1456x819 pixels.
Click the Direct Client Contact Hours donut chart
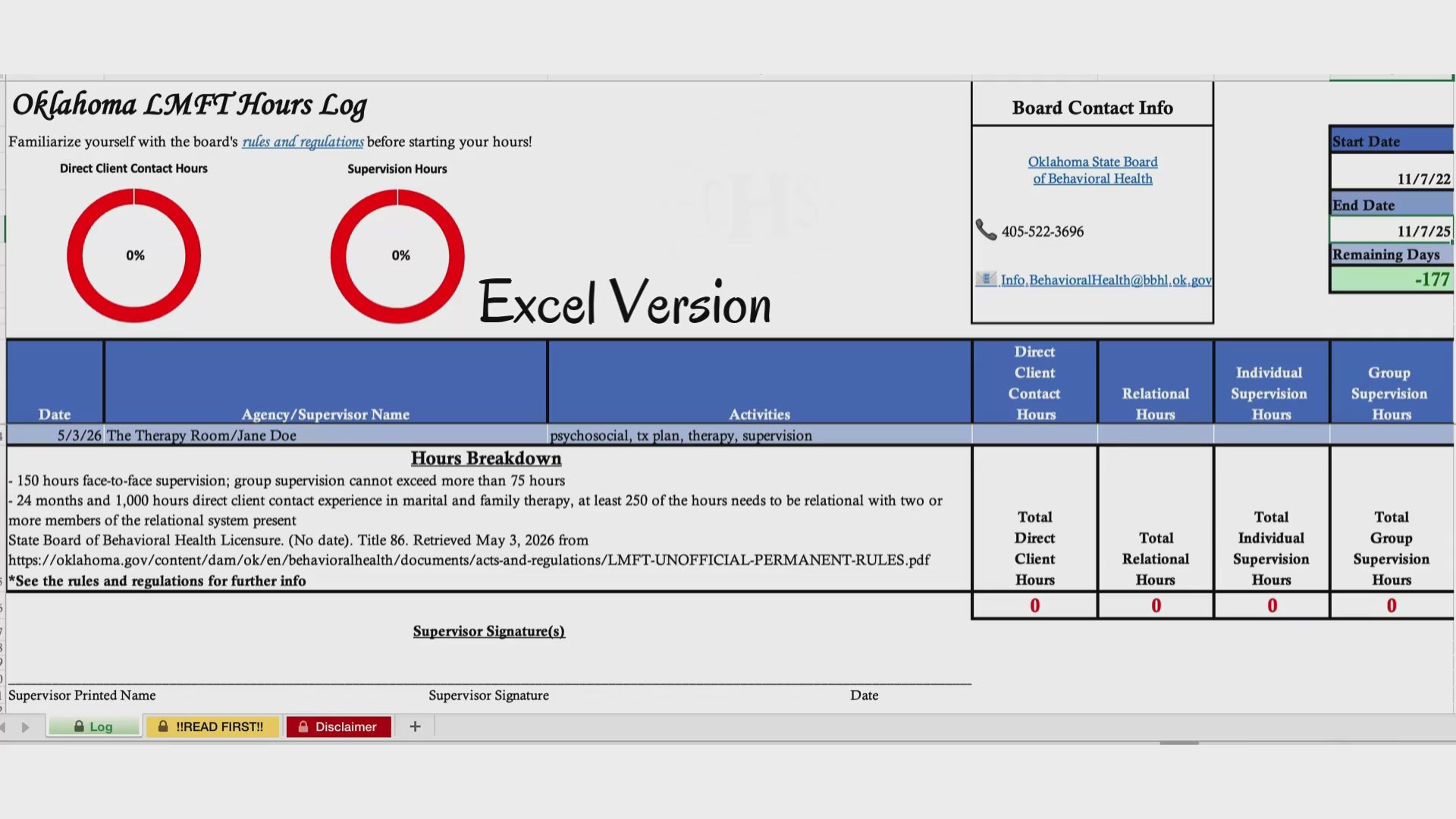coord(134,256)
